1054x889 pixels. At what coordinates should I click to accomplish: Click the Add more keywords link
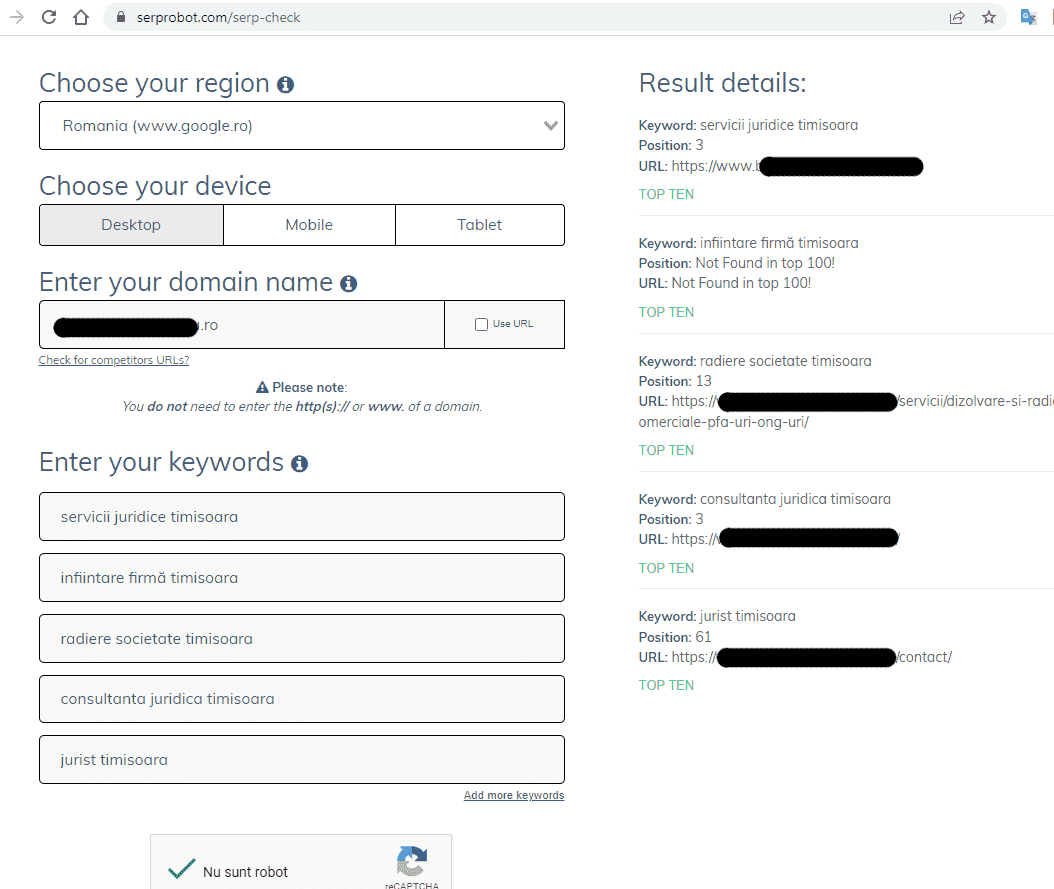point(514,795)
